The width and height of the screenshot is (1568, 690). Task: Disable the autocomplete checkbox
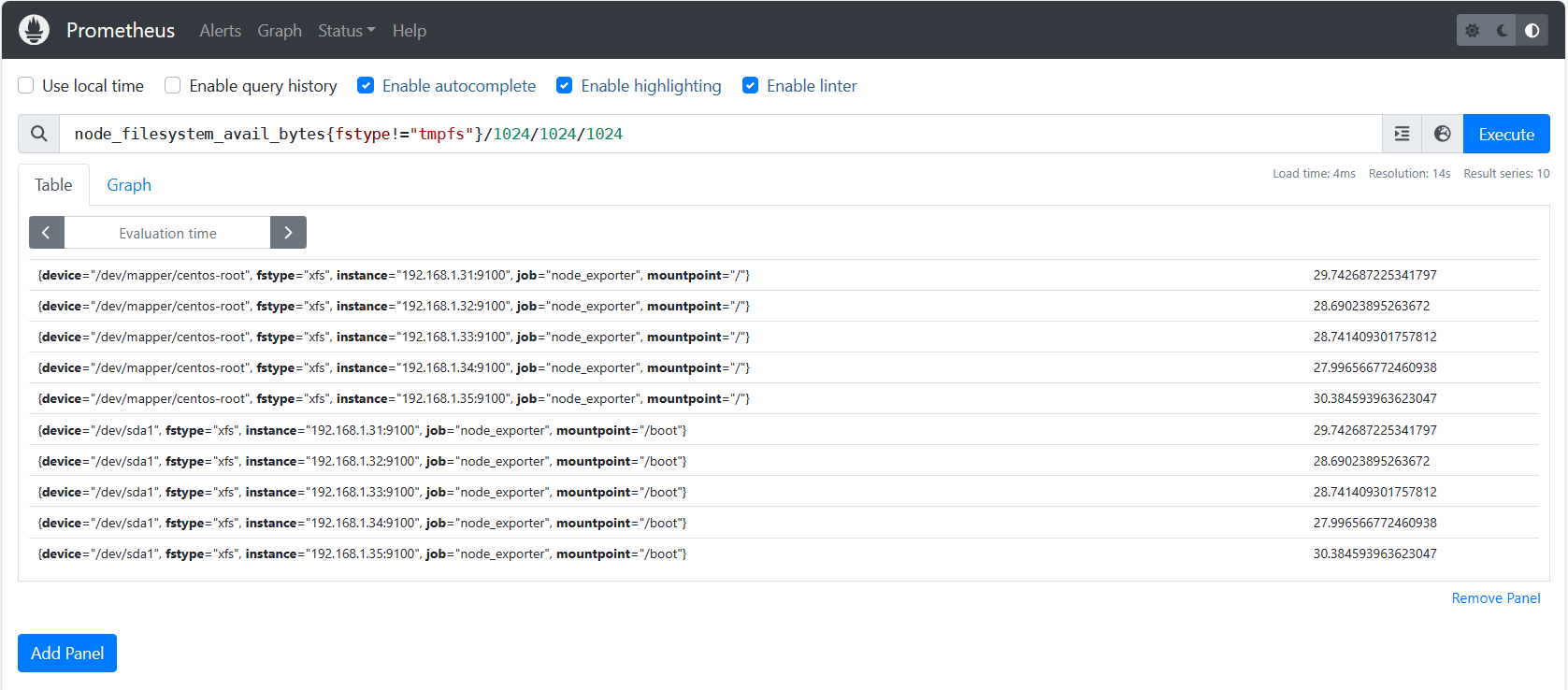(x=366, y=86)
